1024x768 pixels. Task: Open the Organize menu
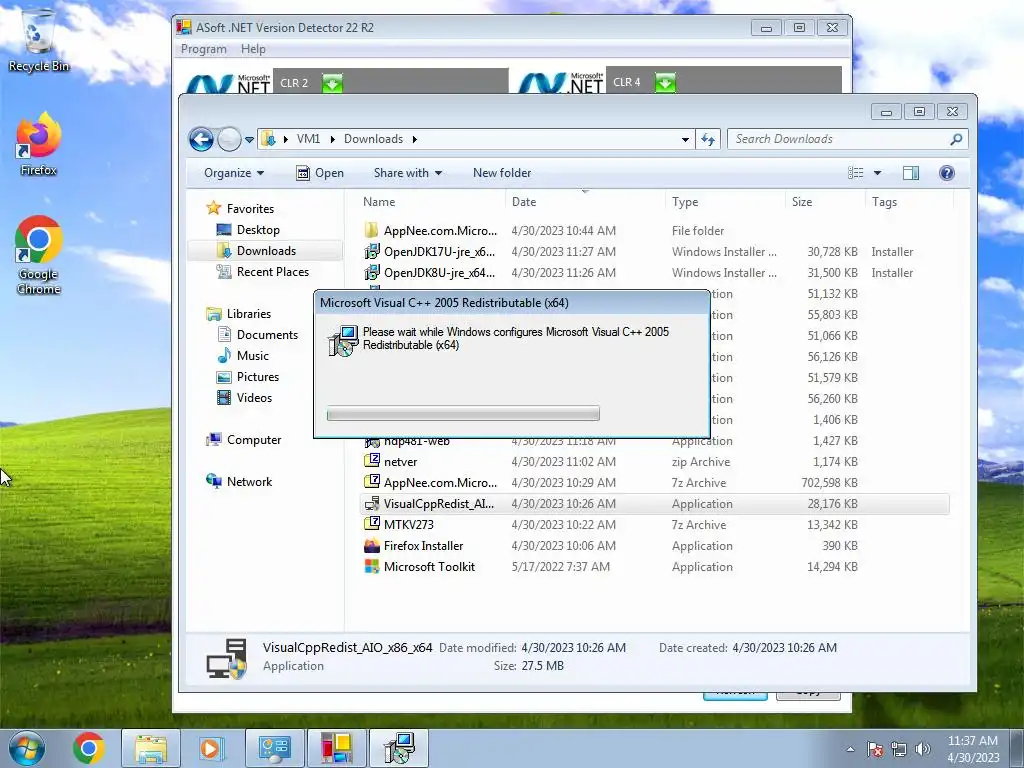click(x=234, y=173)
